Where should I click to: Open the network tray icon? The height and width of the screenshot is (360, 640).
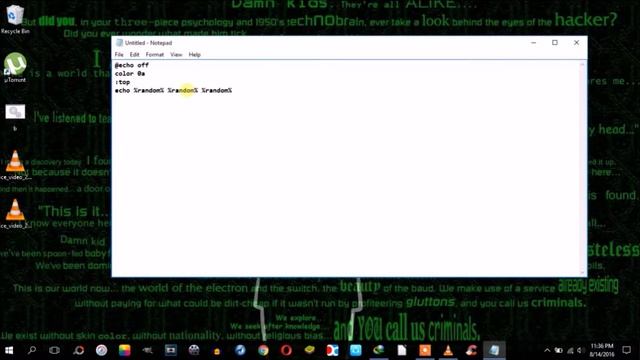(x=570, y=350)
